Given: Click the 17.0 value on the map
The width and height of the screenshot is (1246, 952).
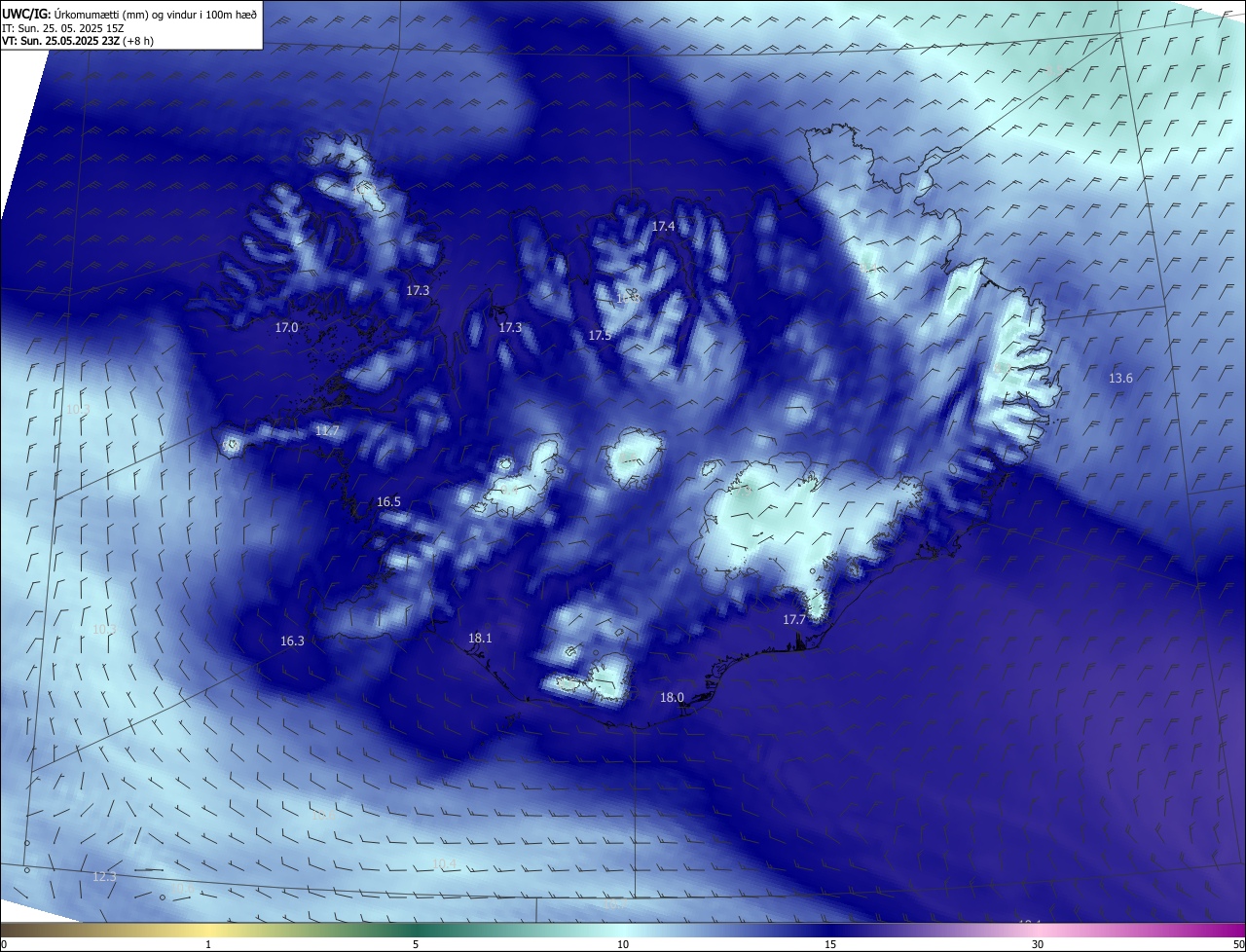Looking at the screenshot, I should pos(286,328).
